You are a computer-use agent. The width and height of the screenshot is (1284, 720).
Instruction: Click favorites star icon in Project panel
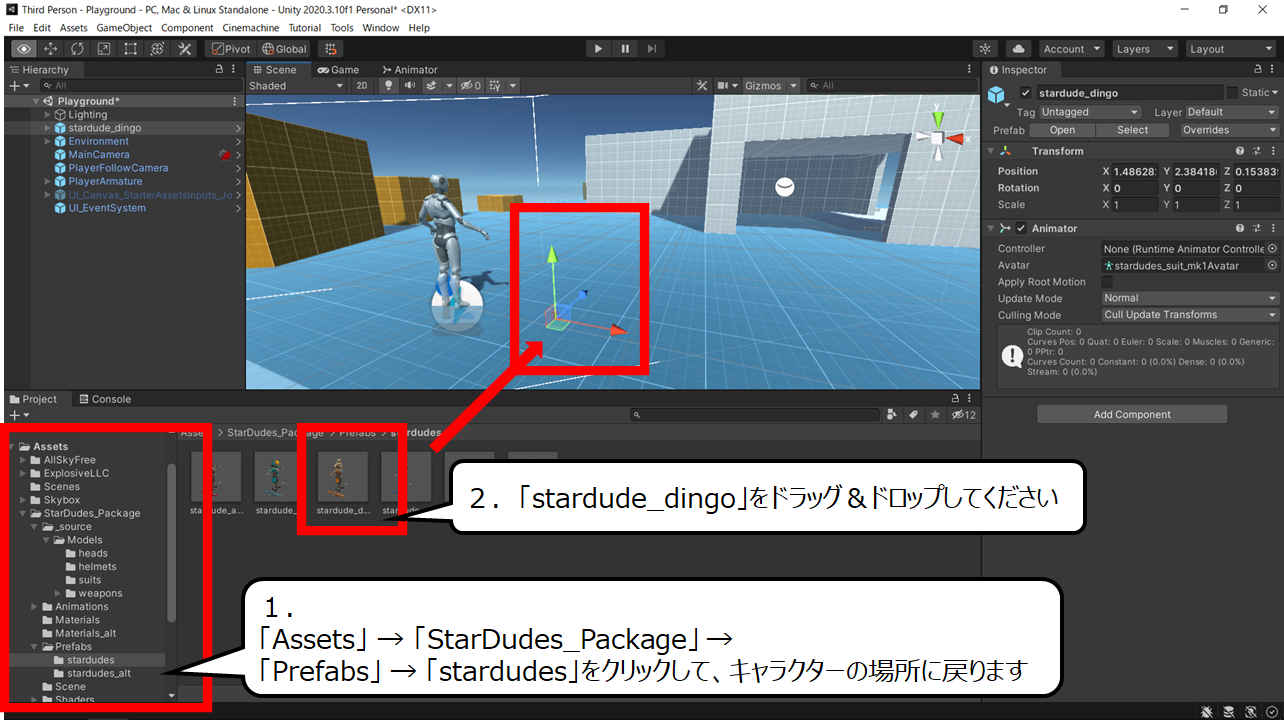click(x=935, y=415)
